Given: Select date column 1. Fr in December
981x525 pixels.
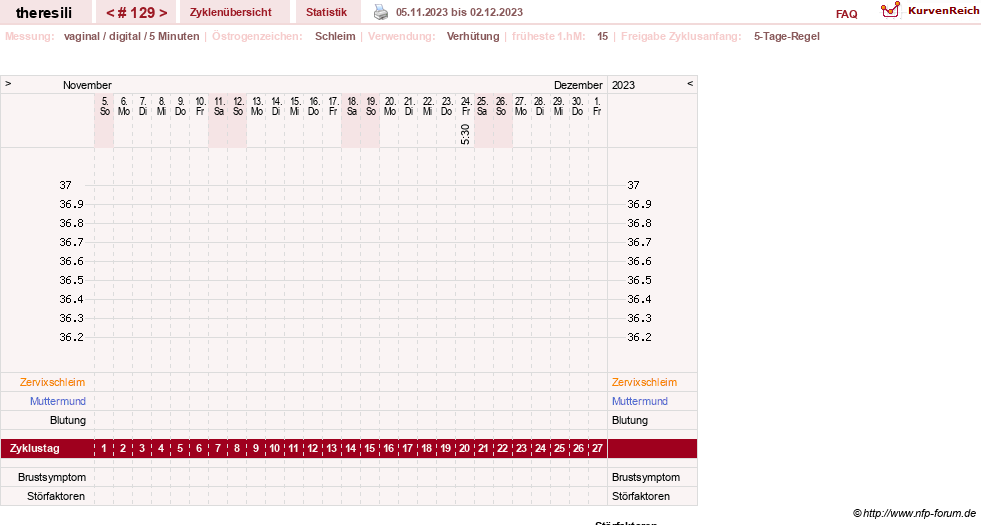Looking at the screenshot, I should pyautogui.click(x=597, y=106).
